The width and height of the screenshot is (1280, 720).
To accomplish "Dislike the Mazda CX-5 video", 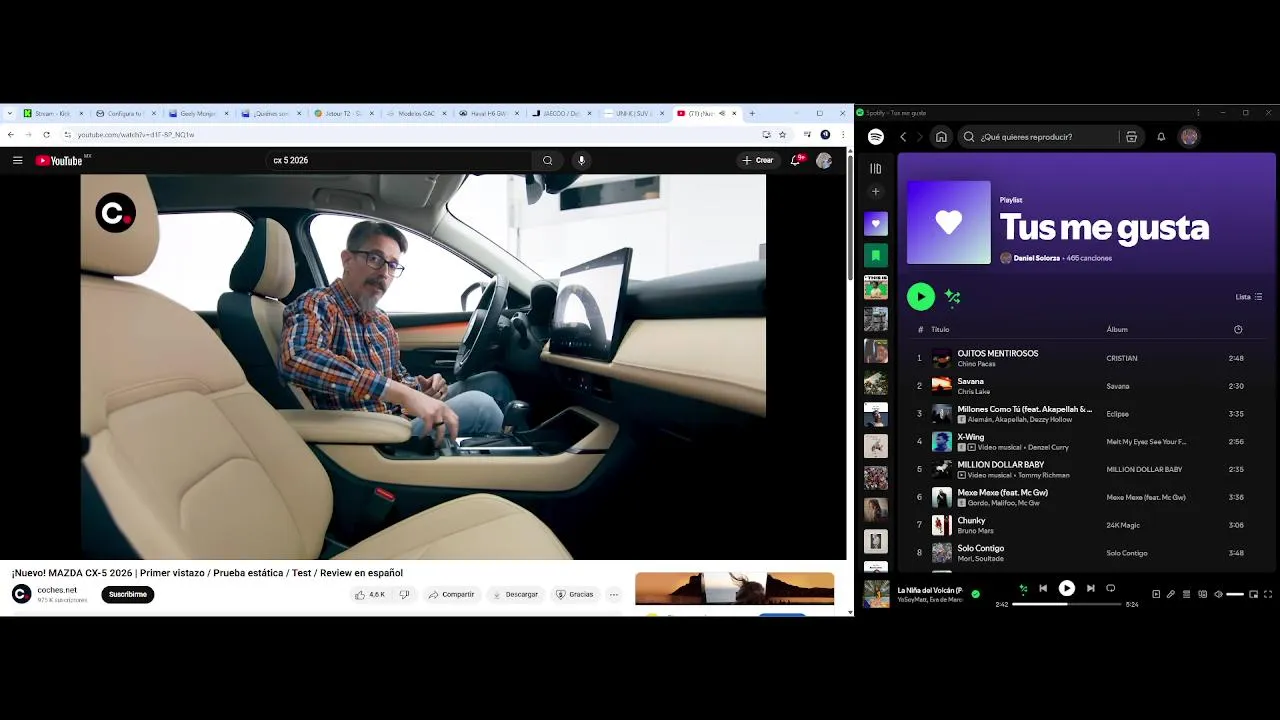I will [x=404, y=594].
